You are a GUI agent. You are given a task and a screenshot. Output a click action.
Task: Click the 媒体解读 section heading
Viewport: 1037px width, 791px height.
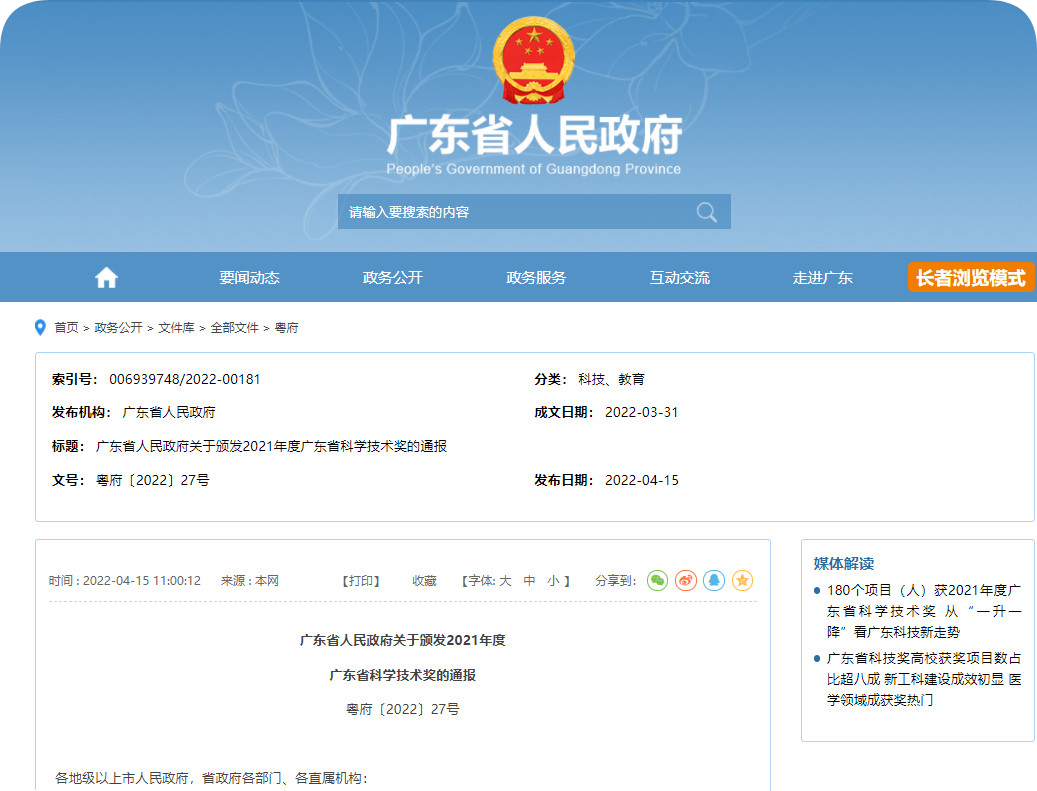(844, 563)
